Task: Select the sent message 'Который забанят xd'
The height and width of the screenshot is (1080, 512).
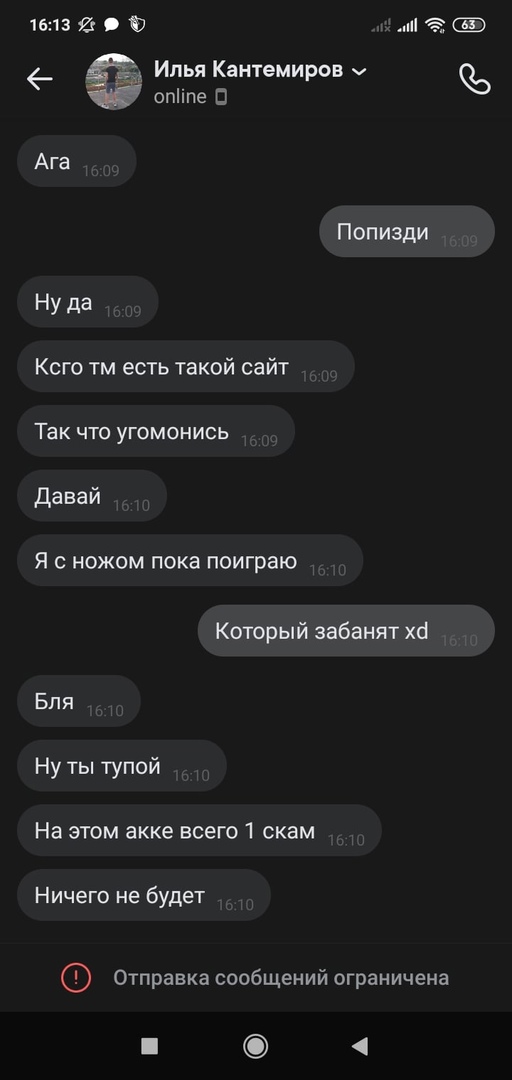Action: [346, 631]
